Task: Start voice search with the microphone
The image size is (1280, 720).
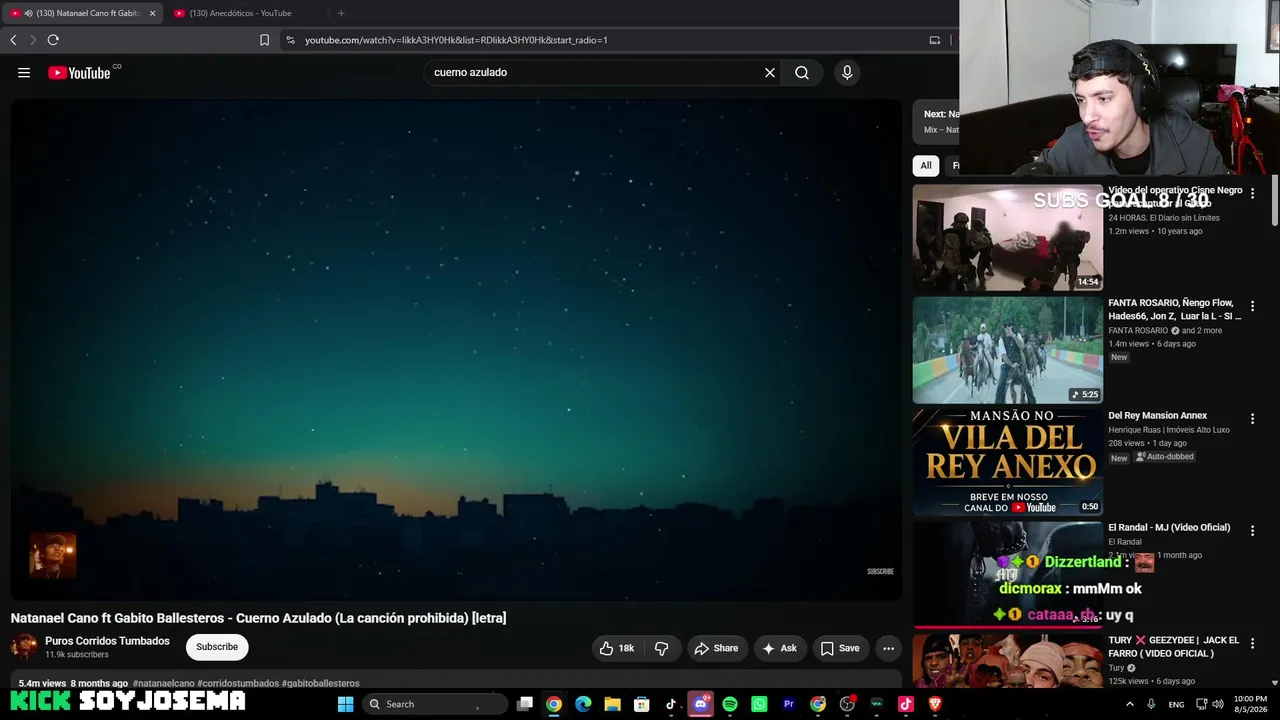Action: pos(847,72)
